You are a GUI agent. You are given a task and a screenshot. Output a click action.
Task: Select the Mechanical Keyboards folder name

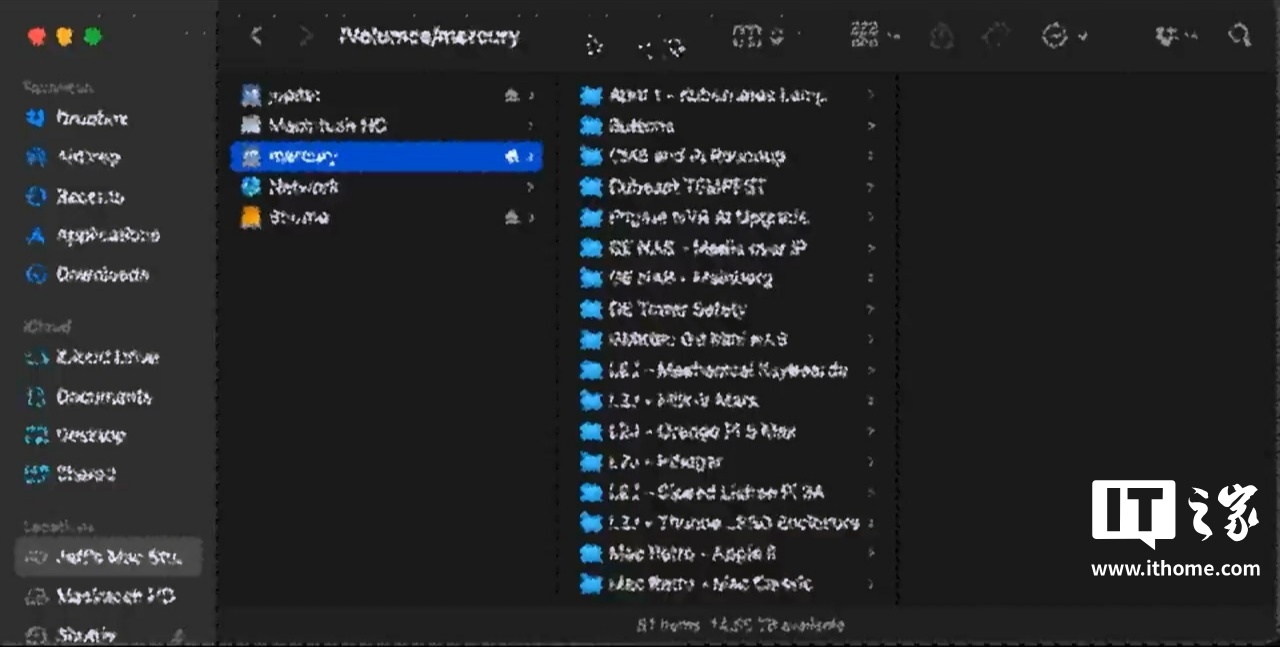[728, 370]
